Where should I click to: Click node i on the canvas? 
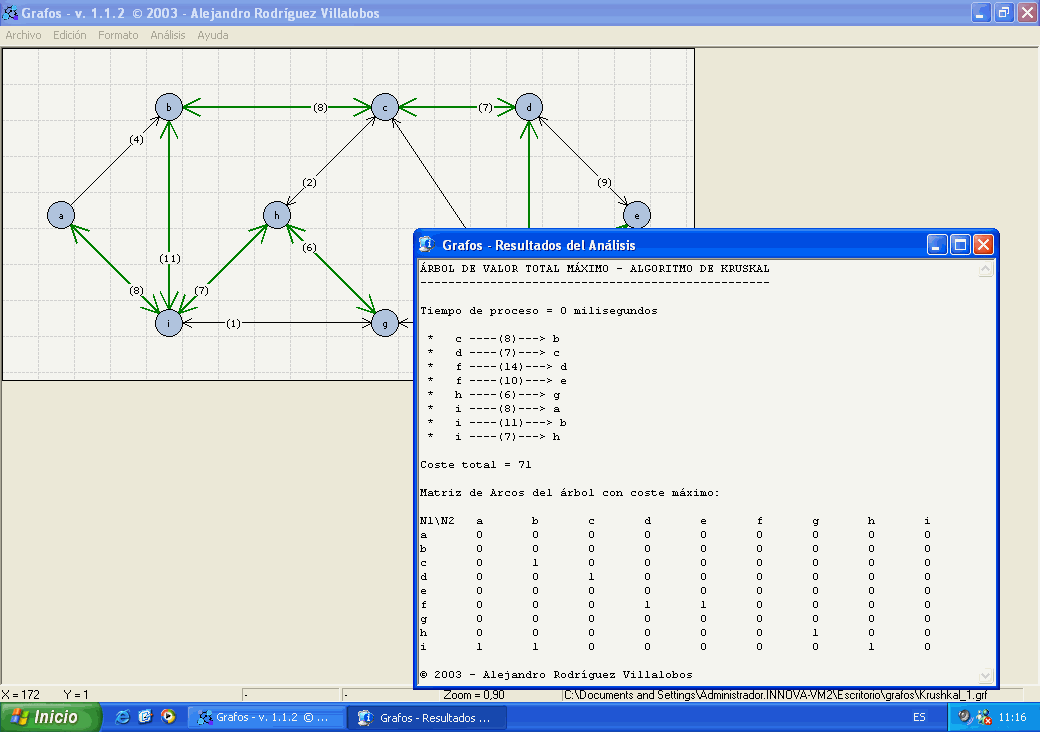click(169, 323)
